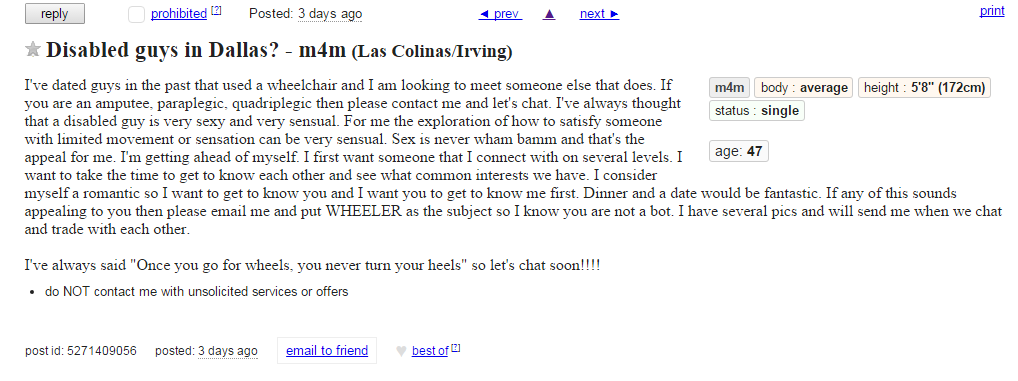
Task: Click the status single tag
Action: [757, 110]
